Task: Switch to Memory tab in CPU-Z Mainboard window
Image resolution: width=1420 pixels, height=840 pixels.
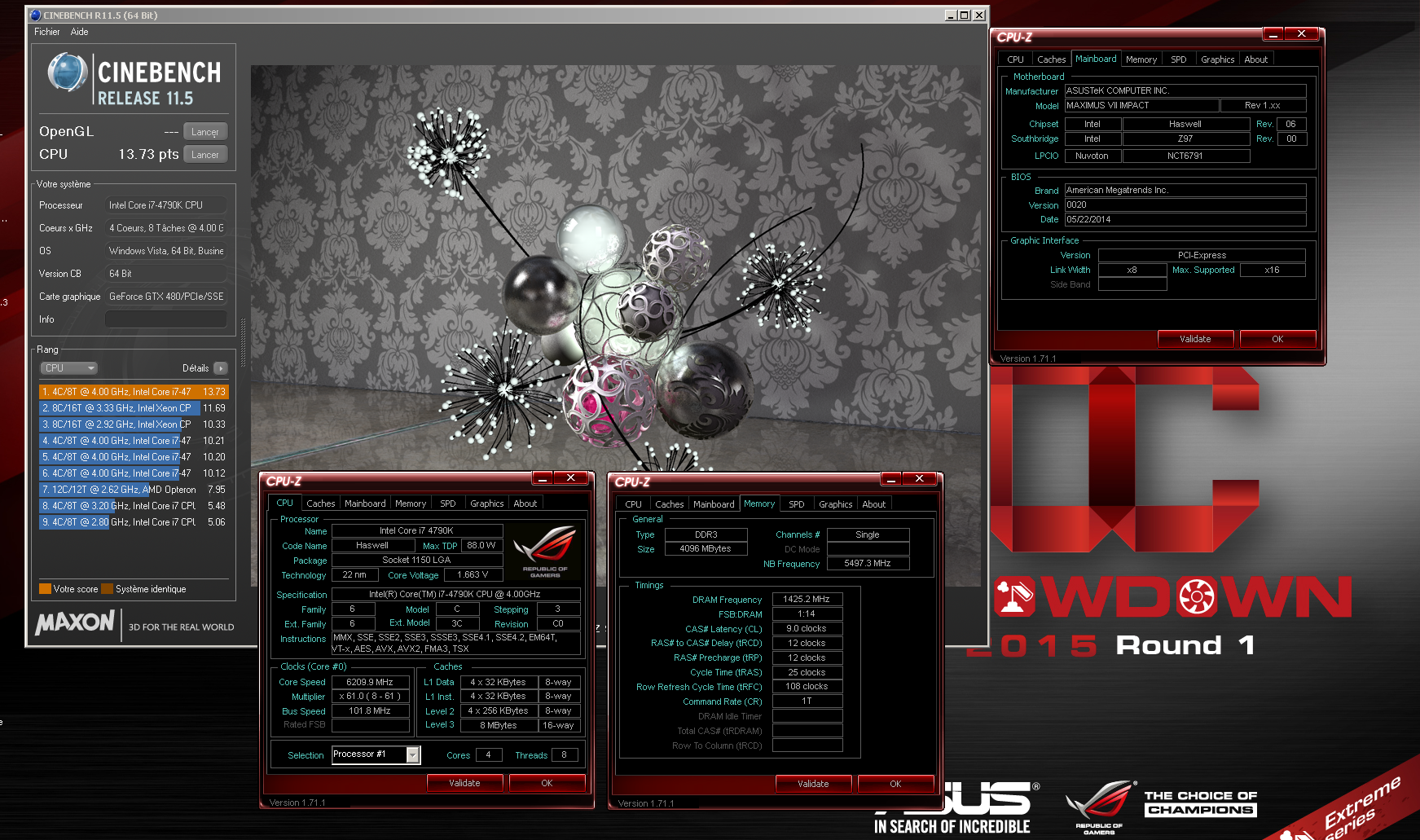Action: tap(1141, 59)
